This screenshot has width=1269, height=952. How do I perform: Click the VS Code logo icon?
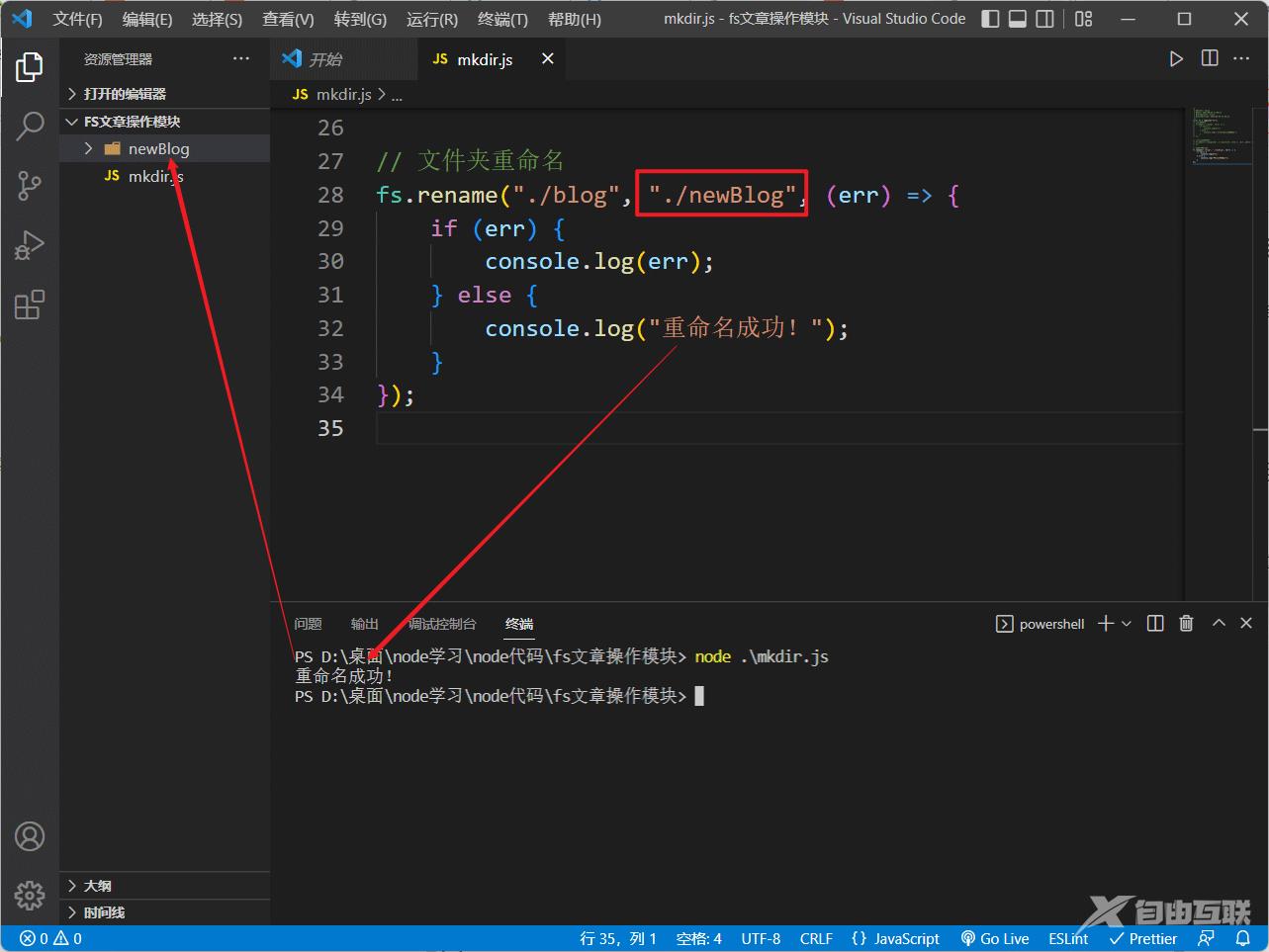[22, 19]
